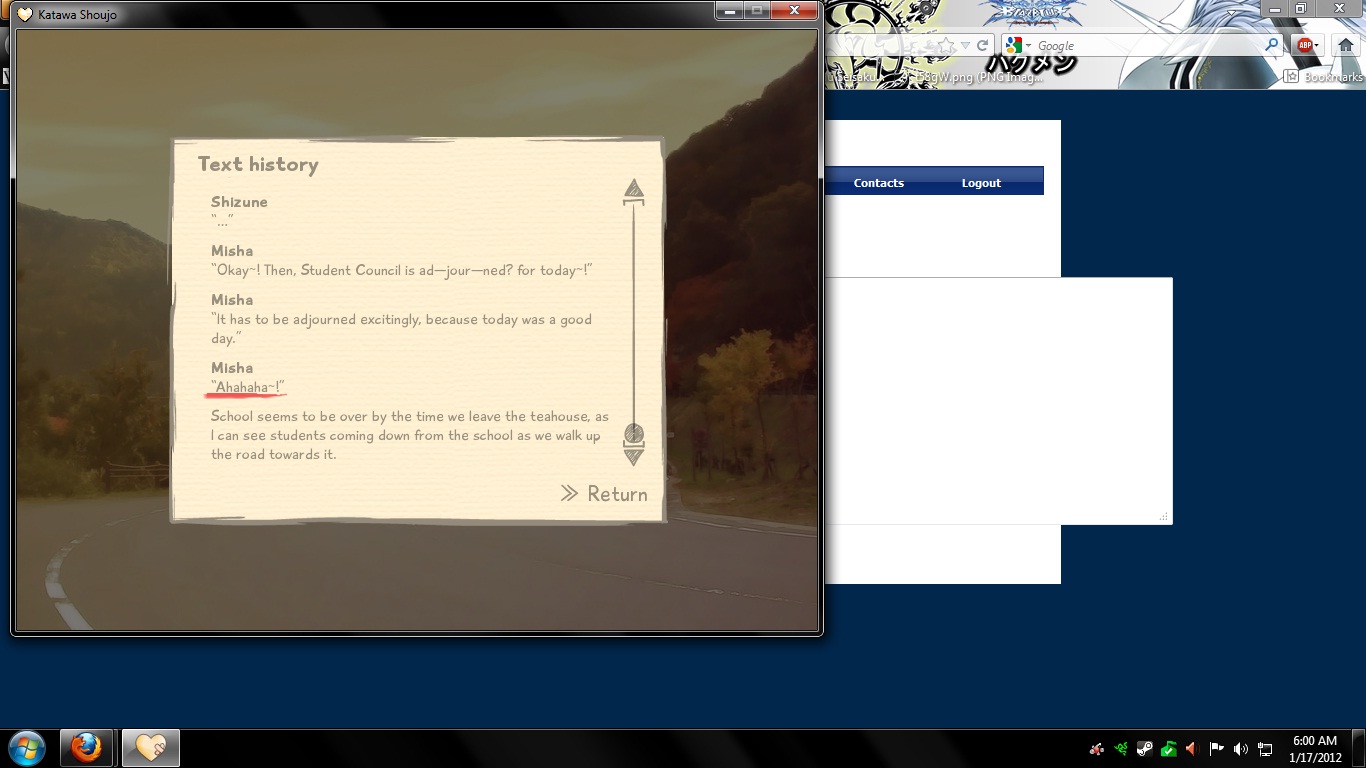1366x768 pixels.
Task: Click the Google search field in Firefox
Action: click(1149, 45)
